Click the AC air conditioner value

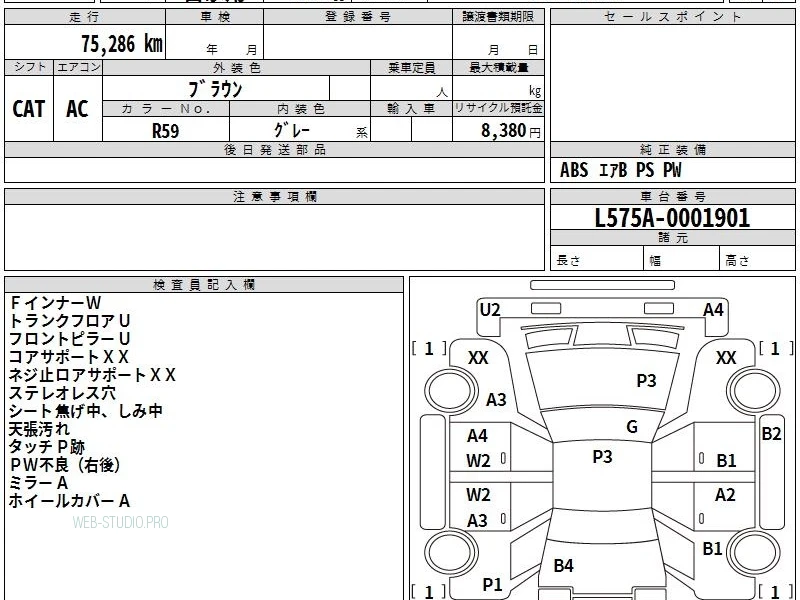[78, 109]
